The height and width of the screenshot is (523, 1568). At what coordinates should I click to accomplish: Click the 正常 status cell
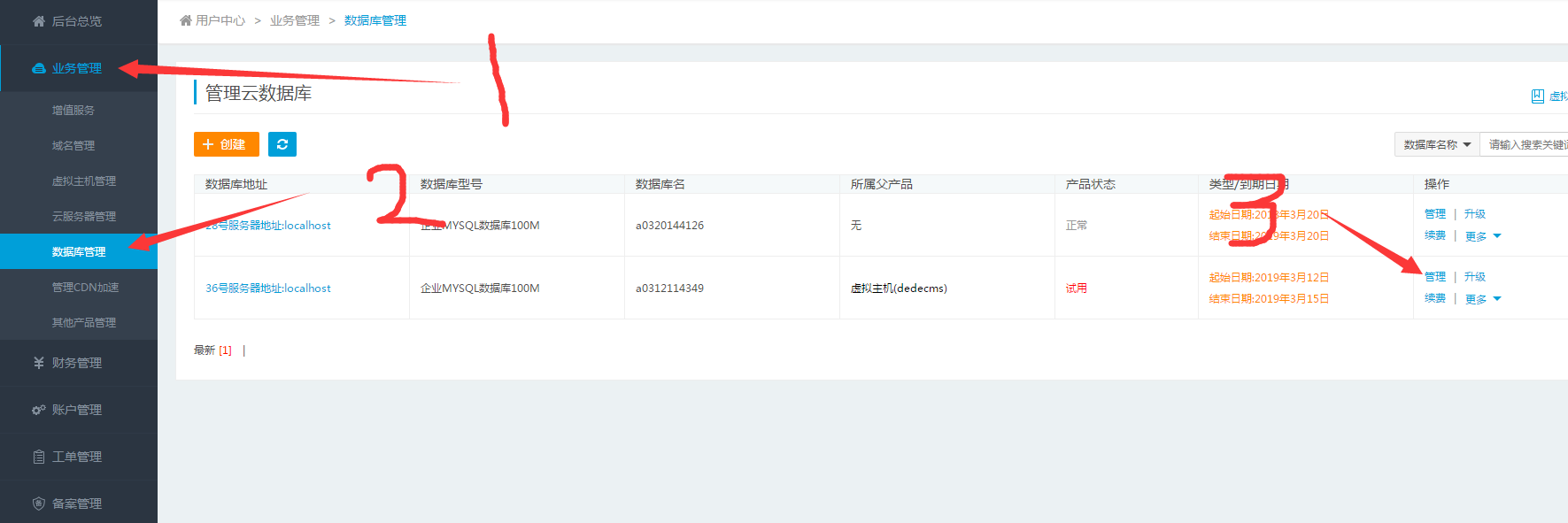(x=1077, y=226)
